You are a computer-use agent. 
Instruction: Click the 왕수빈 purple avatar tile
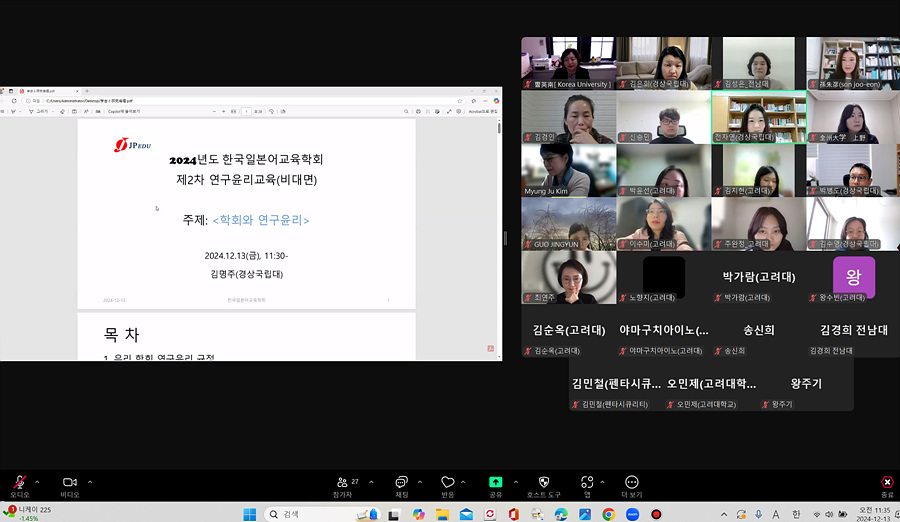(x=853, y=277)
